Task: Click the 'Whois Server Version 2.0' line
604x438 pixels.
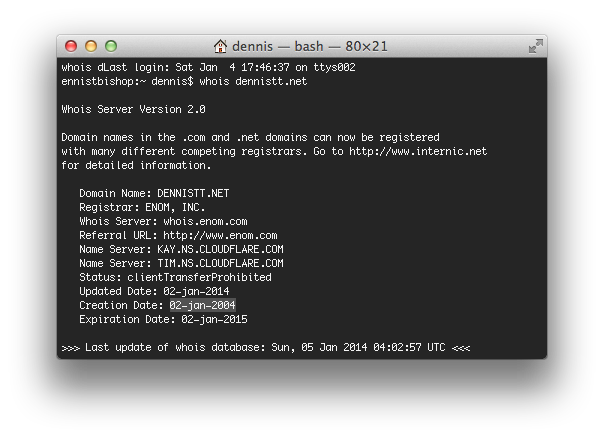Action: pos(133,109)
